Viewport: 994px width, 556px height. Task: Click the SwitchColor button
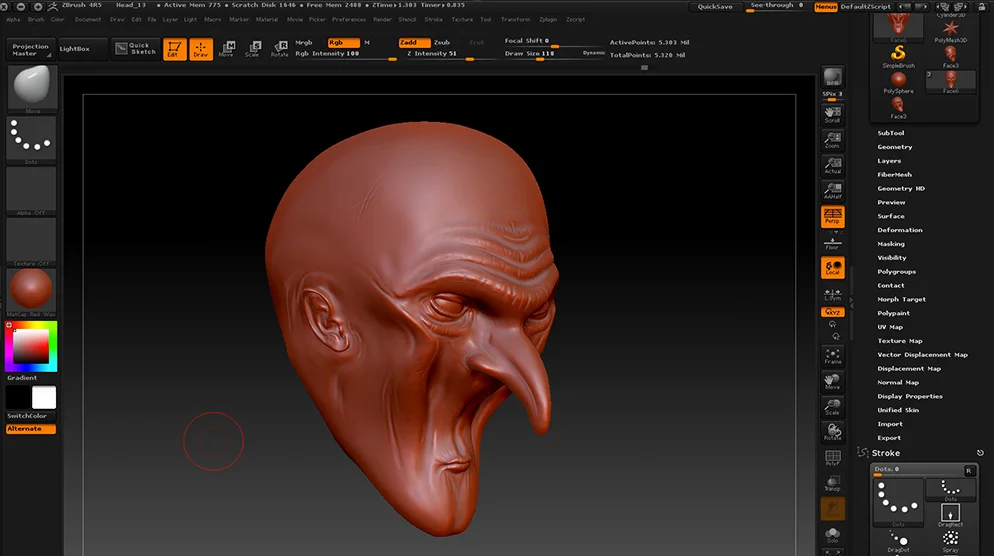click(x=31, y=416)
